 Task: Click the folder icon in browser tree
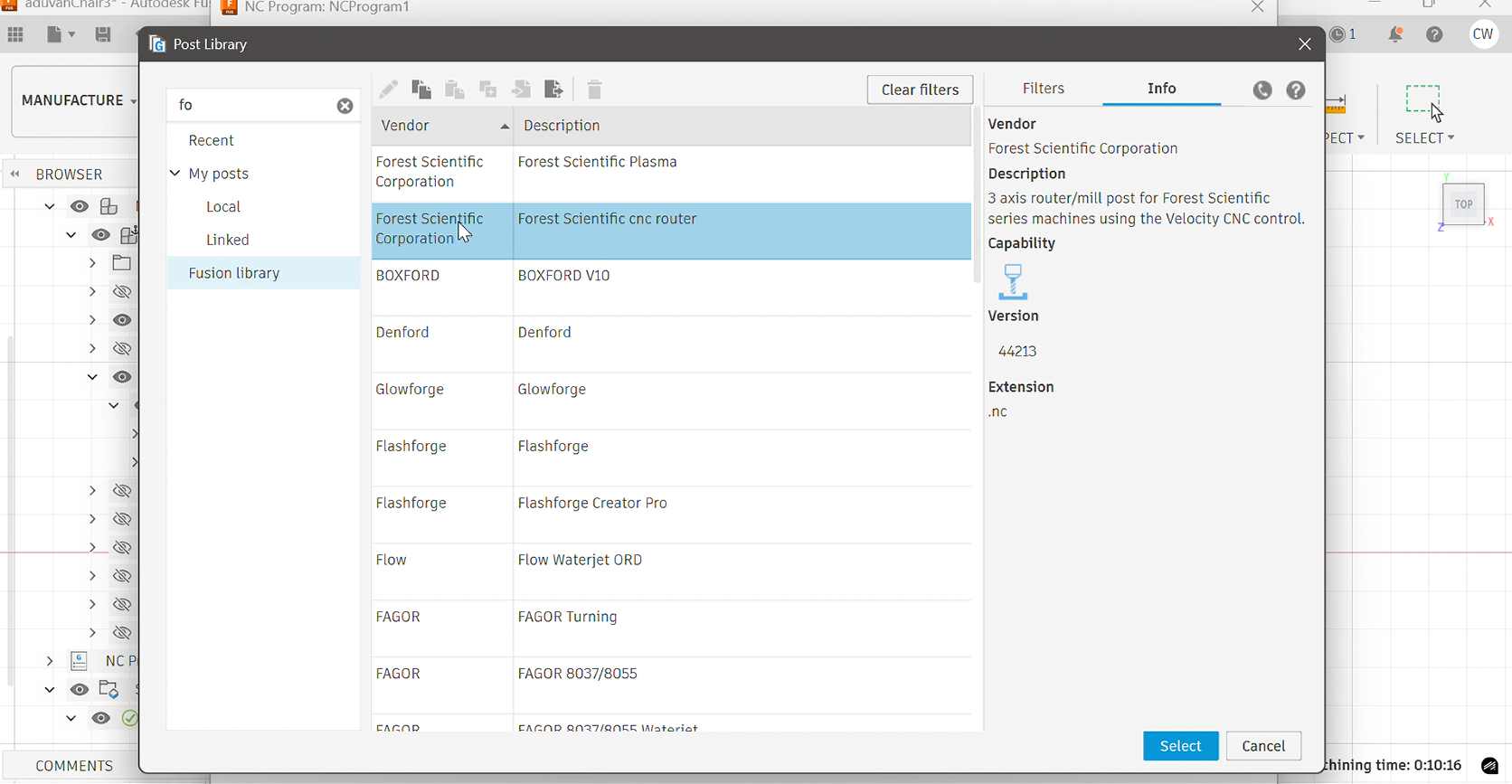122,263
